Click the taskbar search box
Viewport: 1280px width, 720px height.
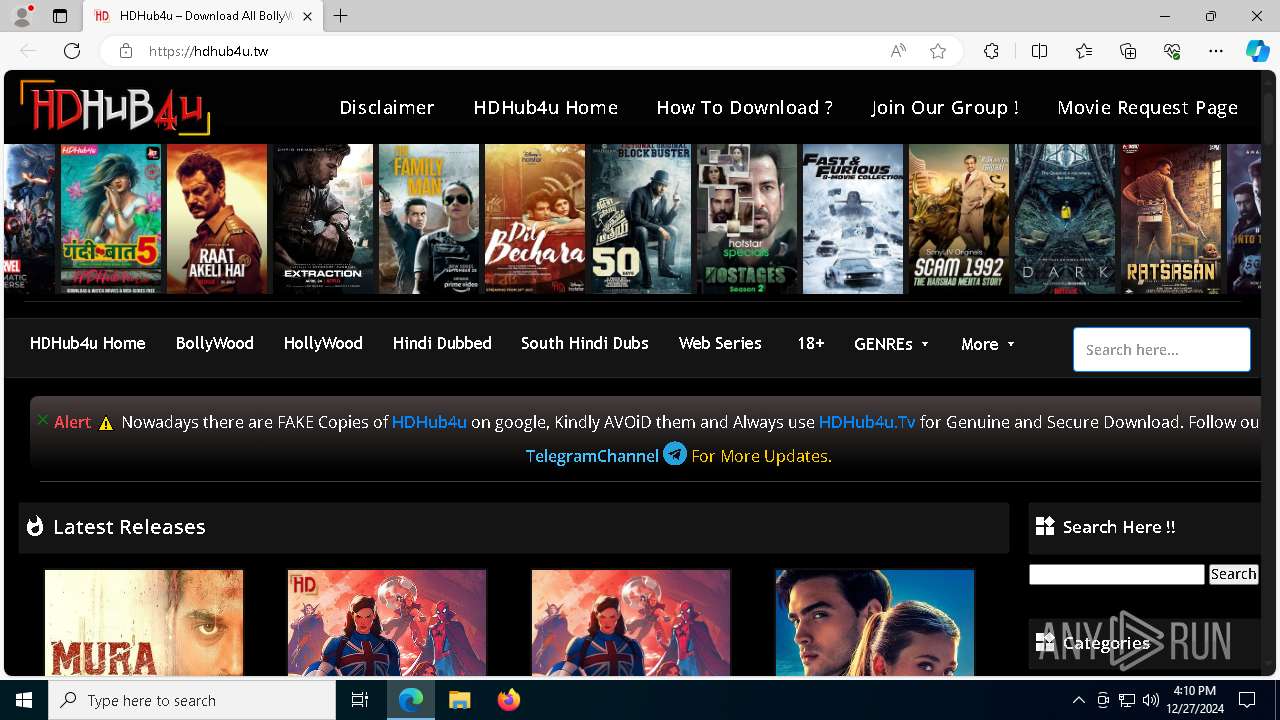pos(192,700)
